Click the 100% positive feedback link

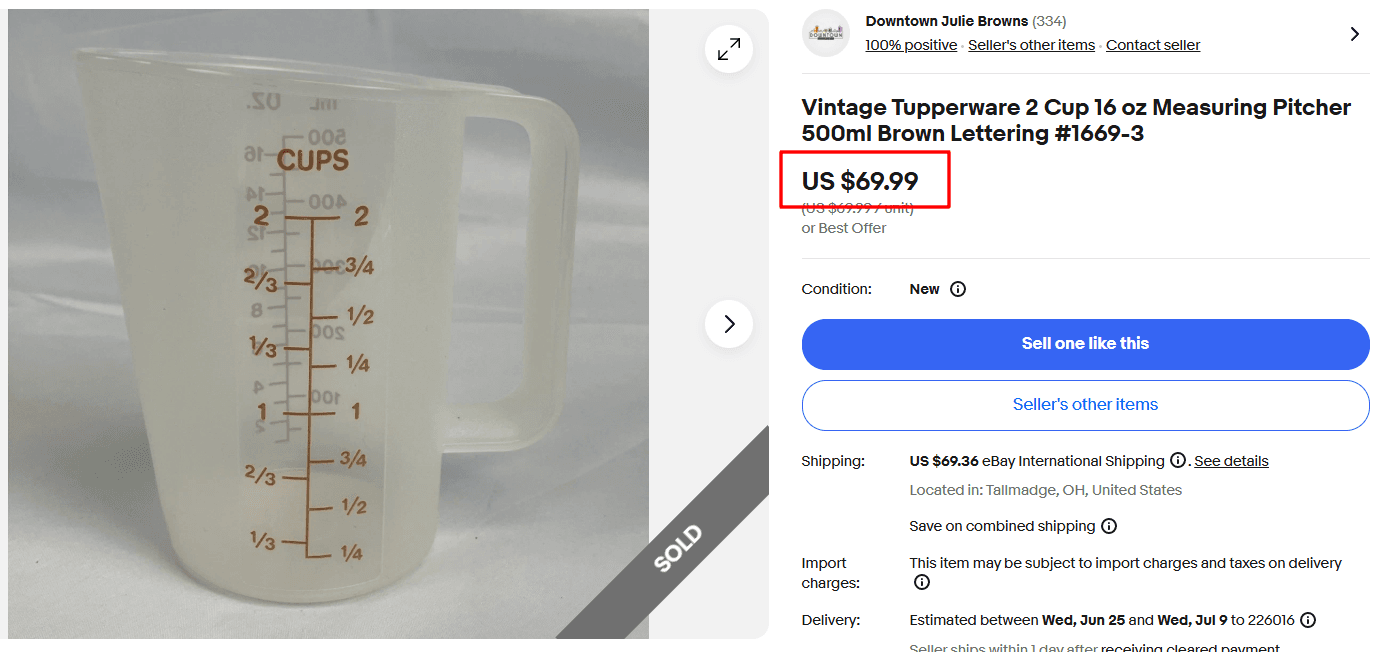coord(911,45)
